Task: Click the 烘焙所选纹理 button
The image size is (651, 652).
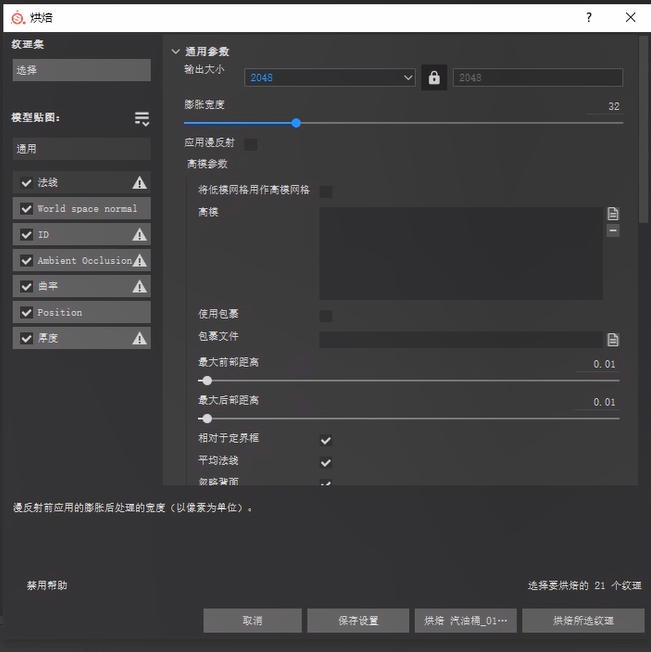Action: tap(583, 621)
